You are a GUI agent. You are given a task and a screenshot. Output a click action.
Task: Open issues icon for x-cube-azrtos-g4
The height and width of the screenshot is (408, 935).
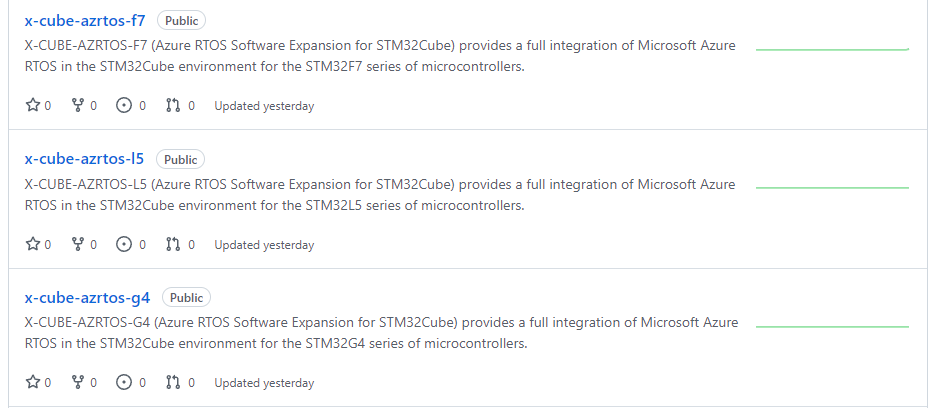(x=125, y=383)
